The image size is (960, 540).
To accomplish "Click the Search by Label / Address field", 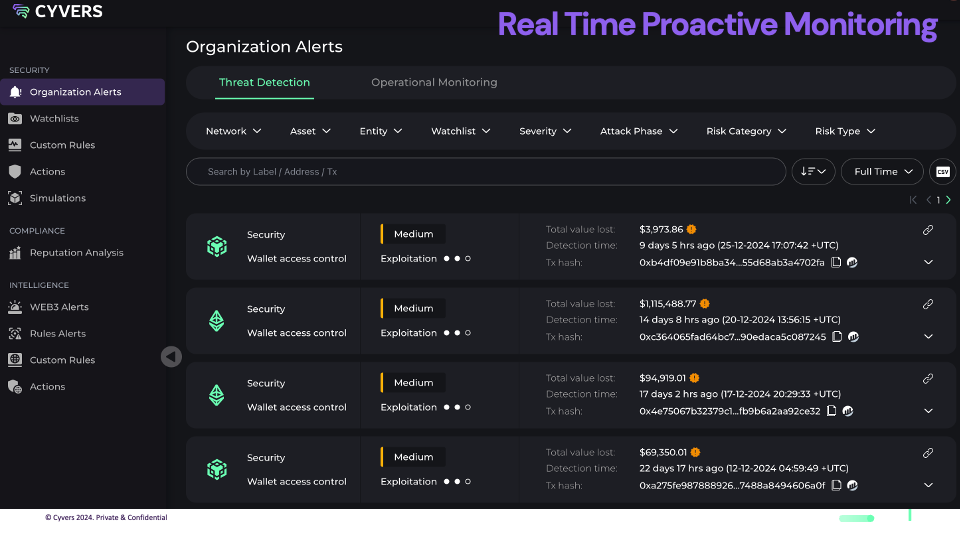I will [x=485, y=172].
